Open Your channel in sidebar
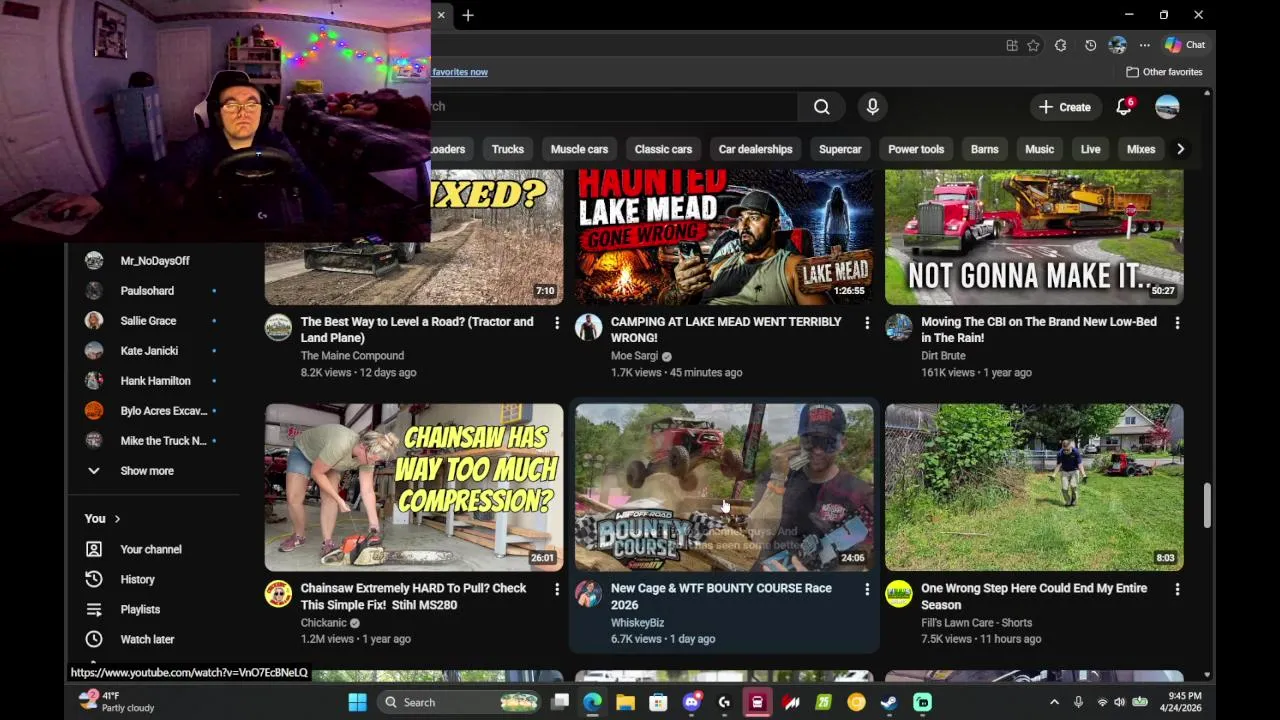This screenshot has height=720, width=1280. click(x=152, y=549)
